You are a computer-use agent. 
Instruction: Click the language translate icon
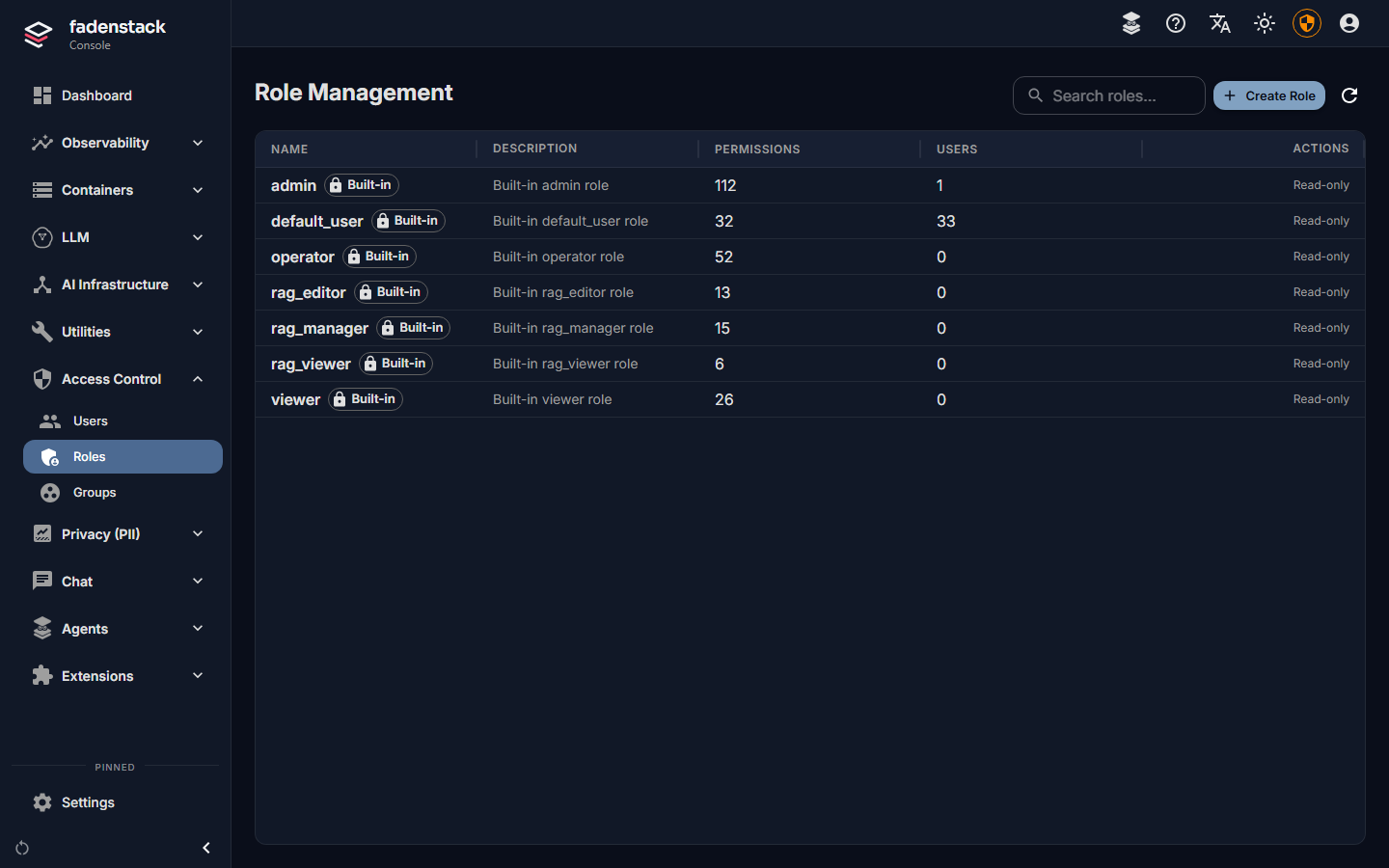1220,23
